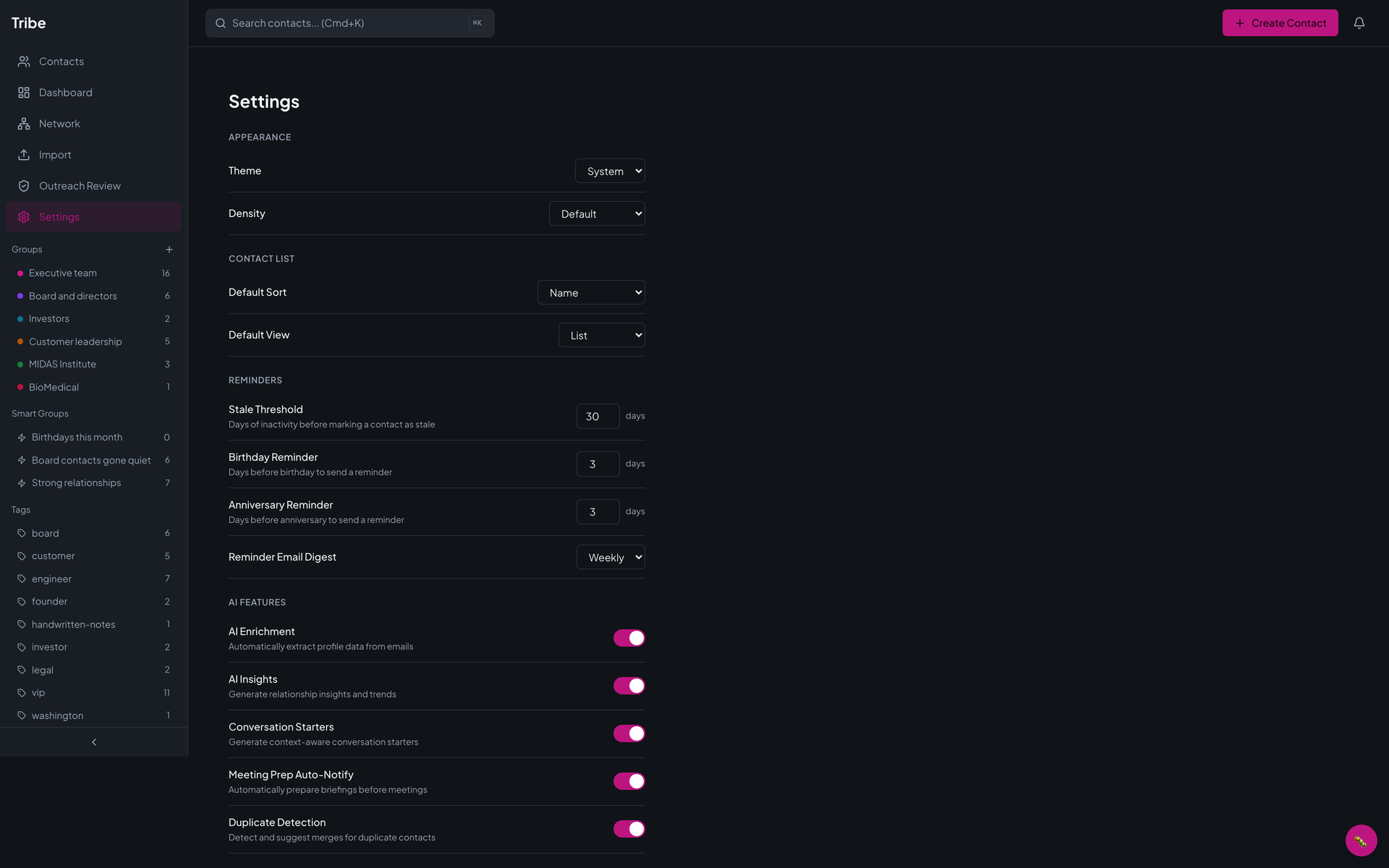Open the Executive team group
1389x868 pixels.
pyautogui.click(x=93, y=273)
